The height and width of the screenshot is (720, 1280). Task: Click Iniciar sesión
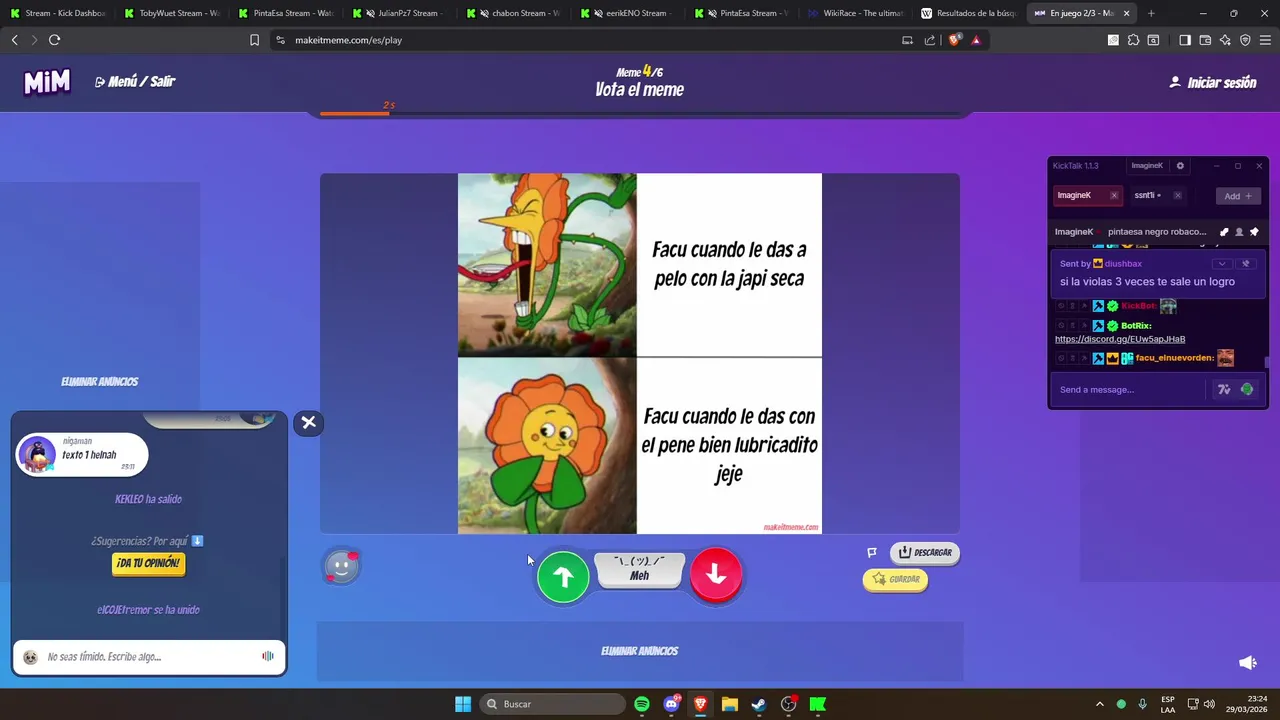coord(1212,83)
